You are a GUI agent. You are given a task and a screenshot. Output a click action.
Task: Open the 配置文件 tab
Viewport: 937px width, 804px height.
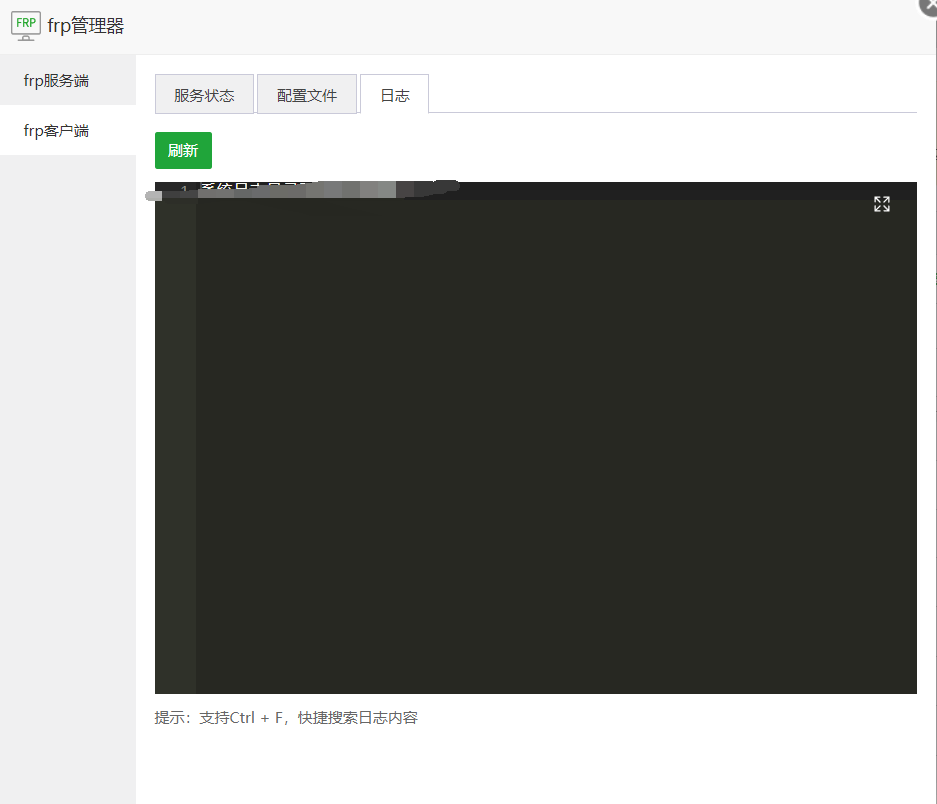[x=307, y=95]
